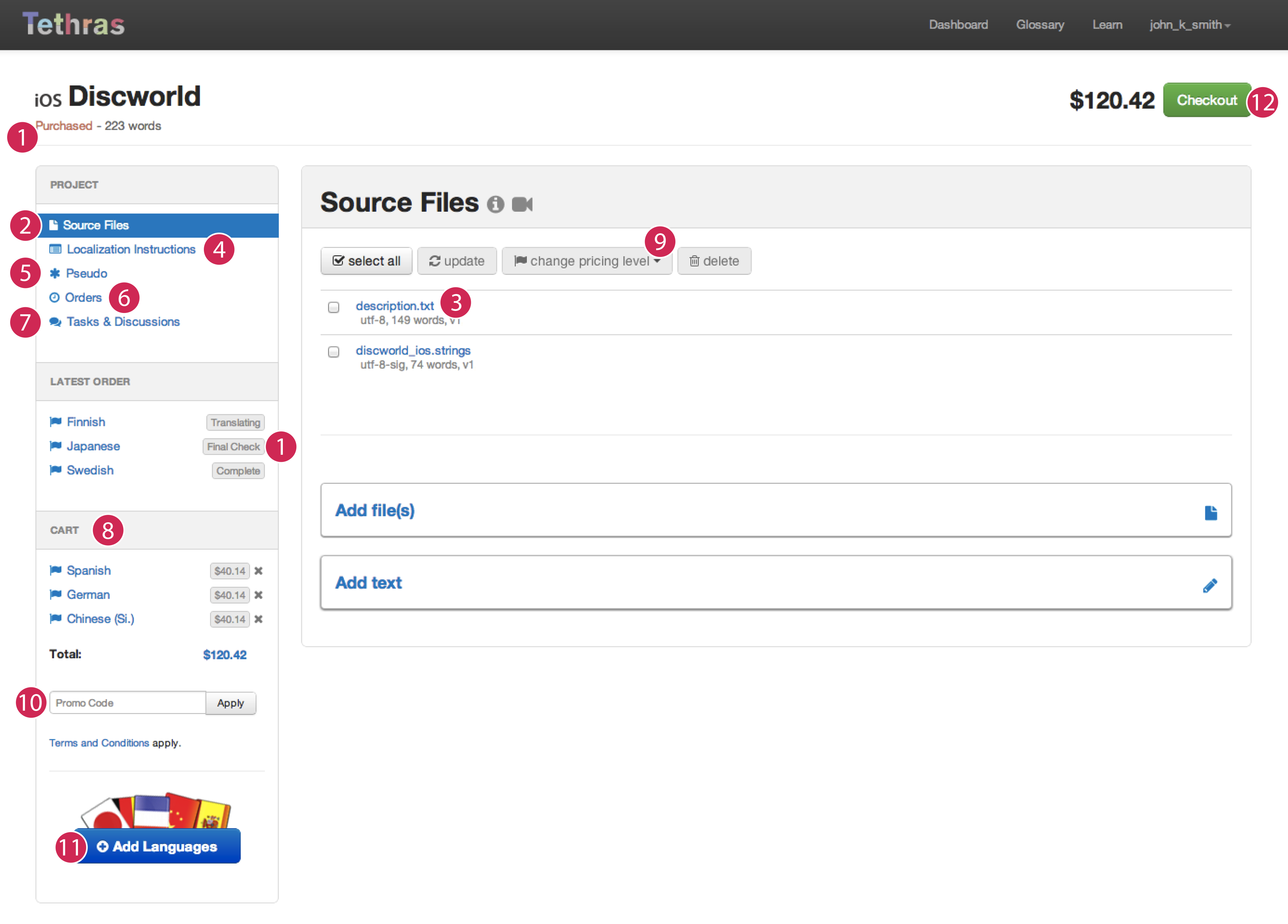Click the Japanese language link
1288x924 pixels.
[x=93, y=446]
